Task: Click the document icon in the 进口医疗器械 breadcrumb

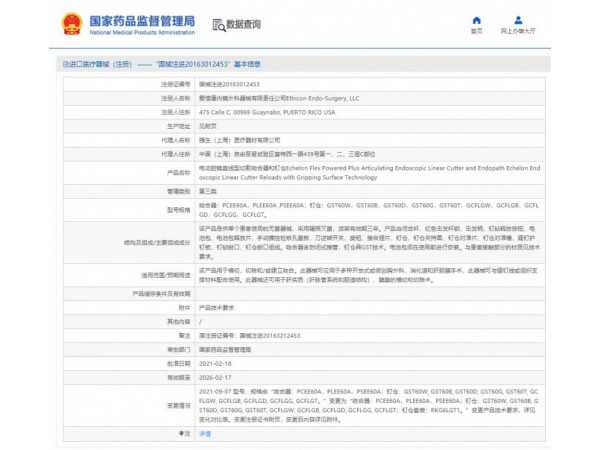Action: 65,64
